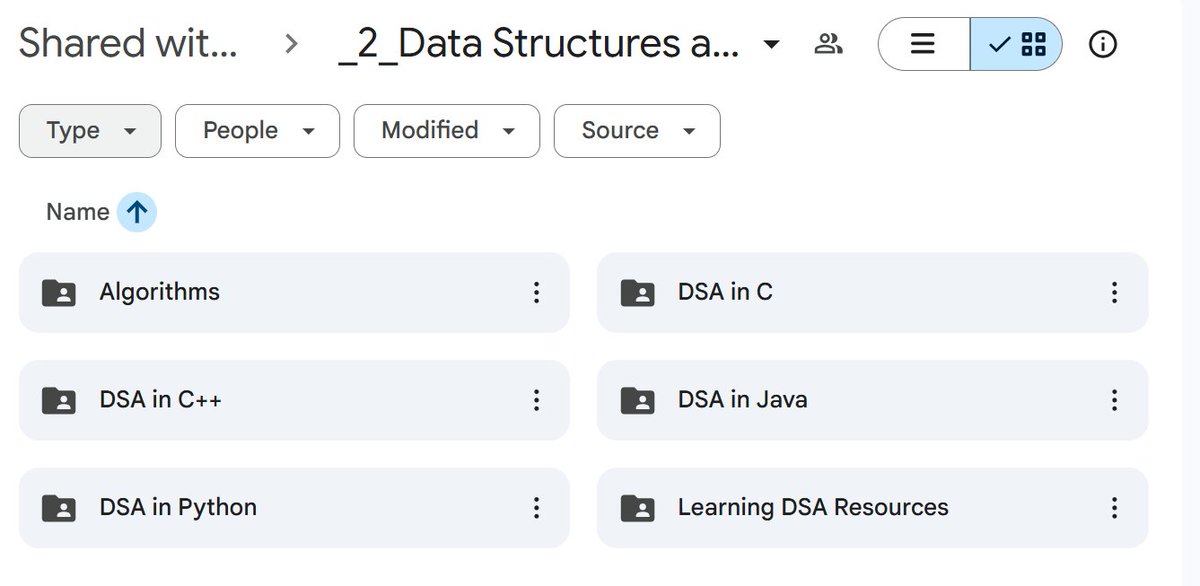
Task: Switch to grid layout view
Action: 1017,44
